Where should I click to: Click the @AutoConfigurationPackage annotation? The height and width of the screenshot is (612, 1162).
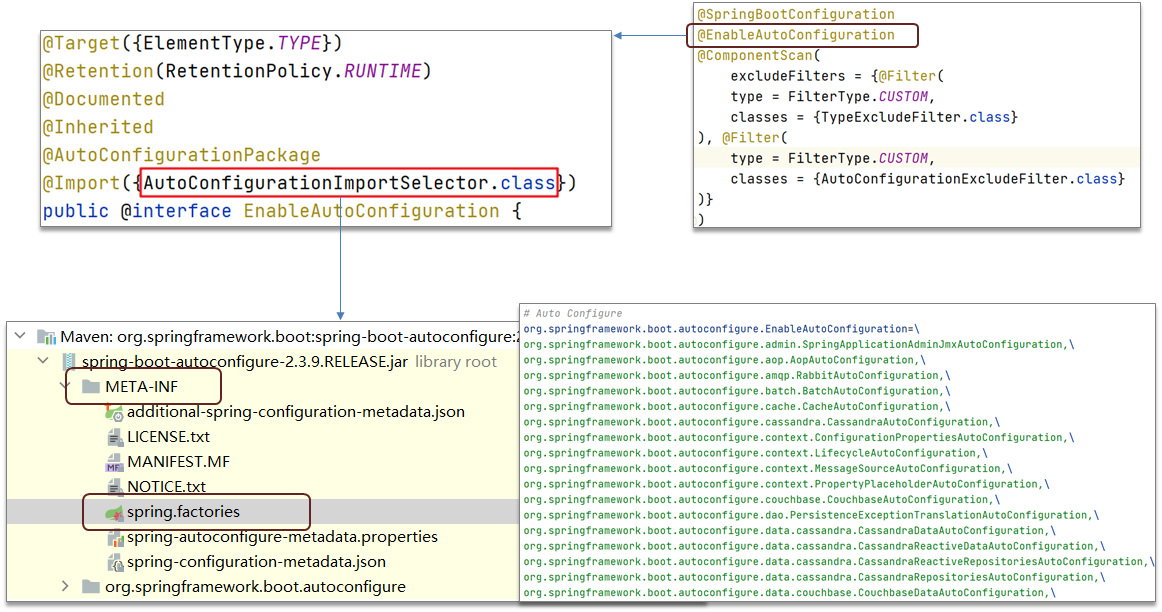182,155
